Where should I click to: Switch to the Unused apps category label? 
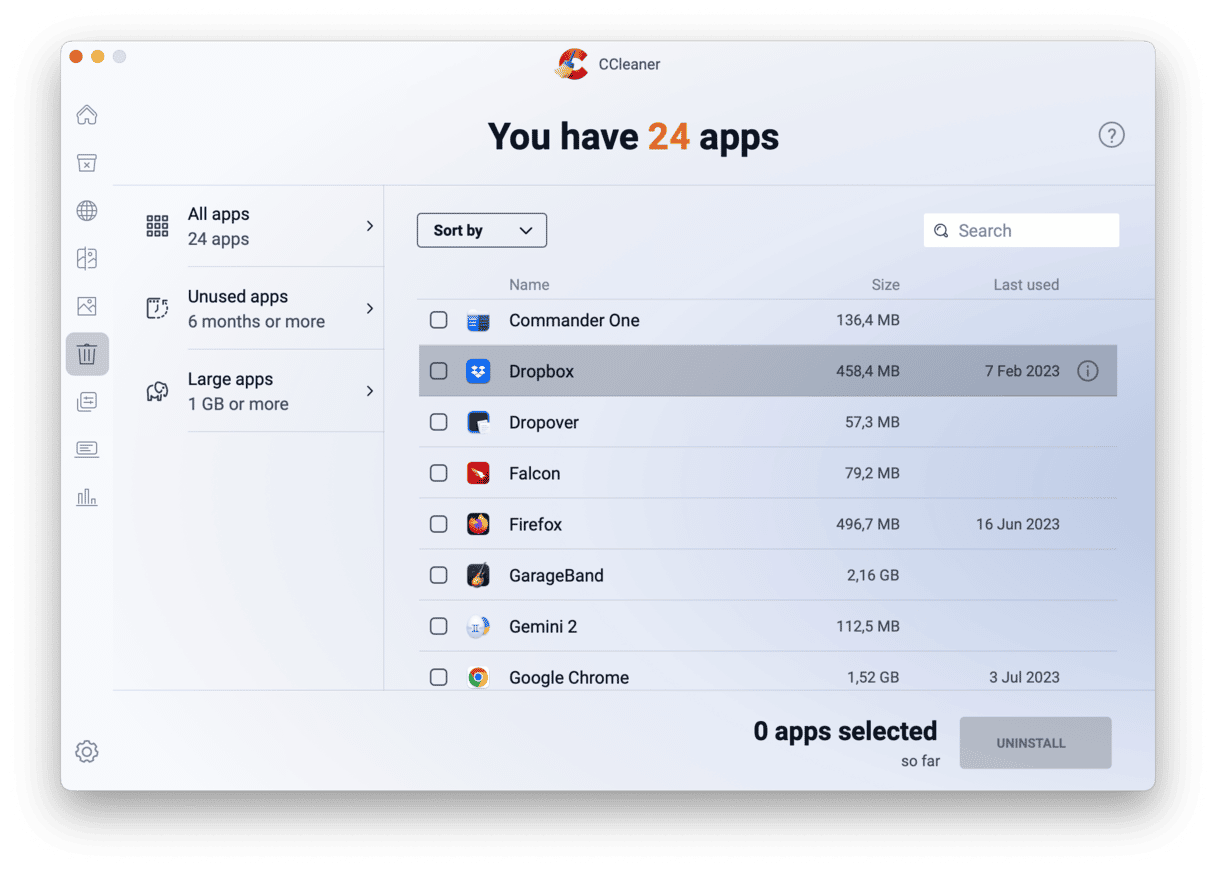[x=238, y=297]
